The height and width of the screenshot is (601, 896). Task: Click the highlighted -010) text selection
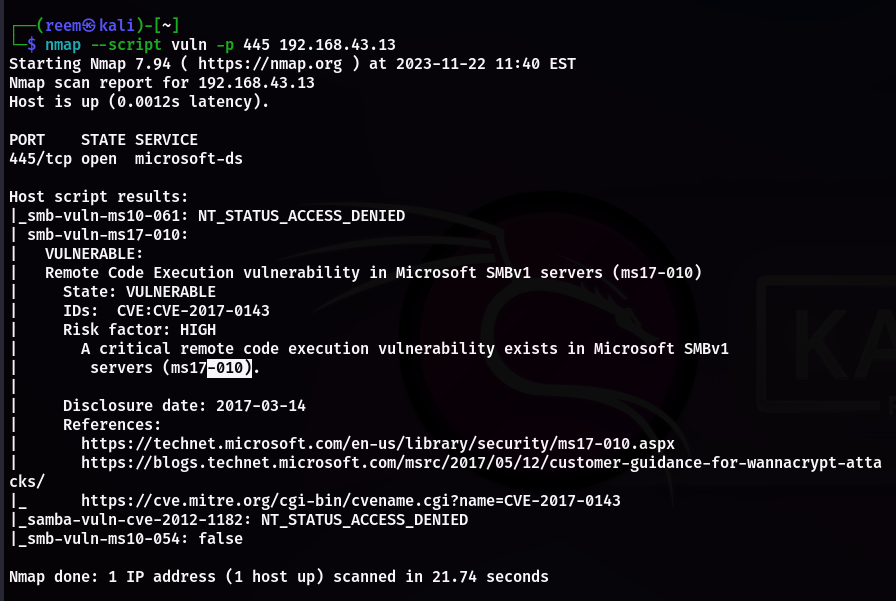click(229, 368)
